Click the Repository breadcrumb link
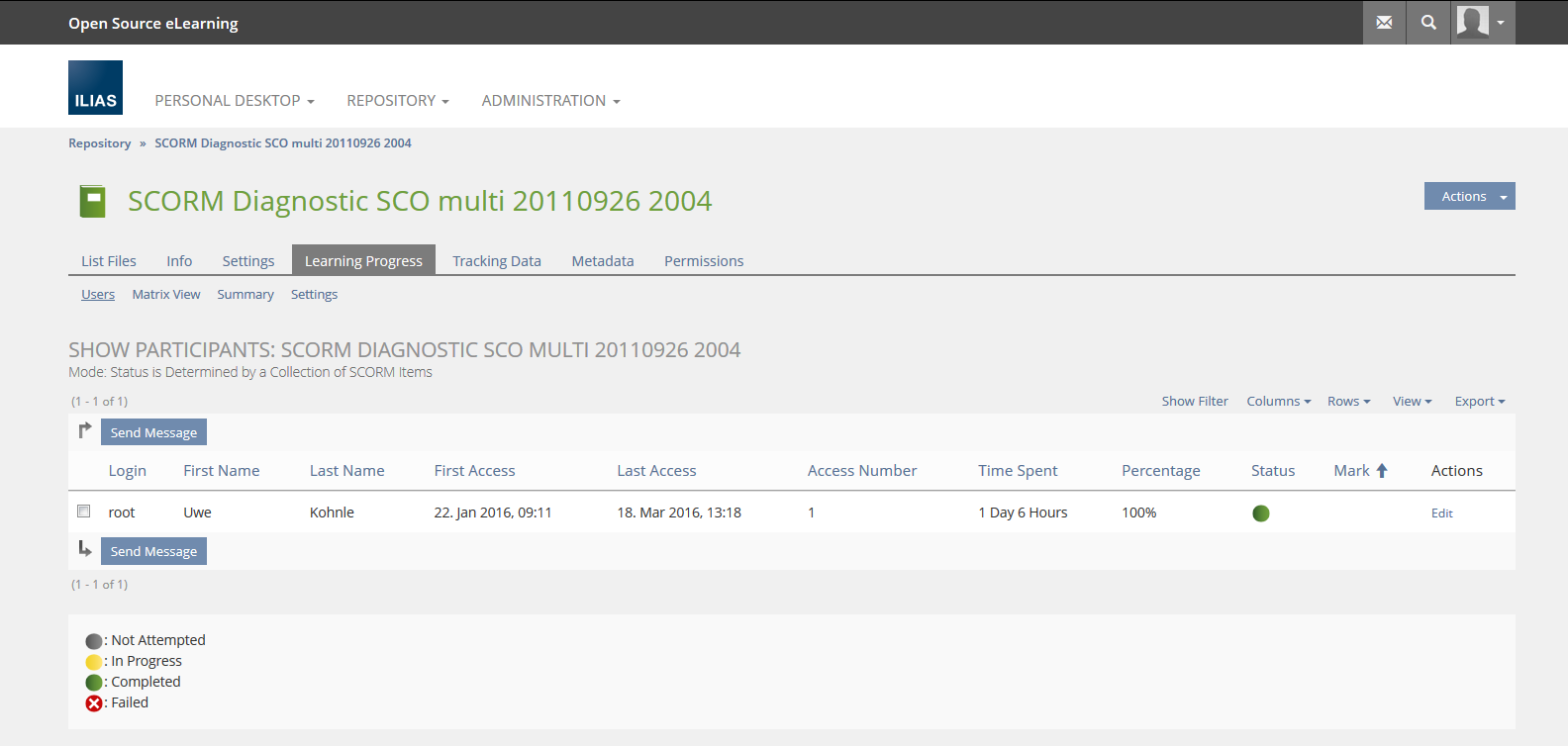Image resolution: width=1568 pixels, height=746 pixels. [99, 143]
